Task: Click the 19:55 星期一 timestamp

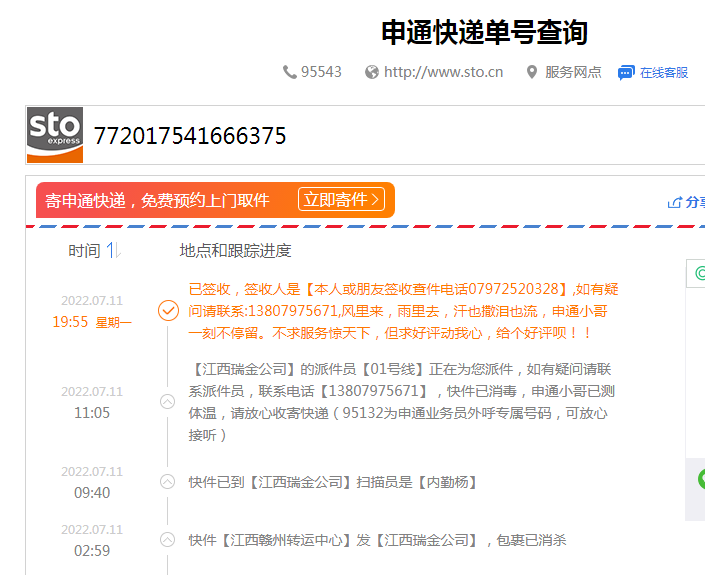Action: [x=92, y=322]
